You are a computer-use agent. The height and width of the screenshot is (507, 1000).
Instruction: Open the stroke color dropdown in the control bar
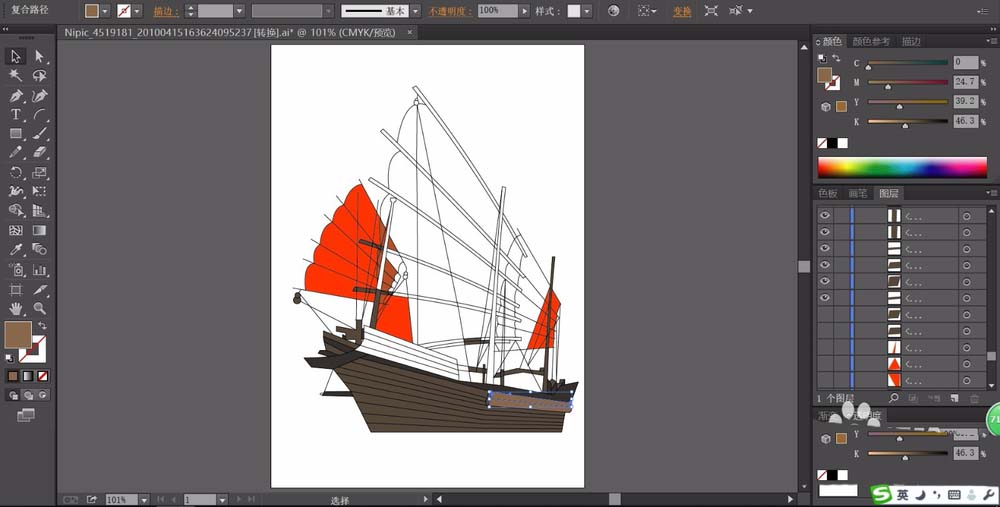[x=137, y=11]
